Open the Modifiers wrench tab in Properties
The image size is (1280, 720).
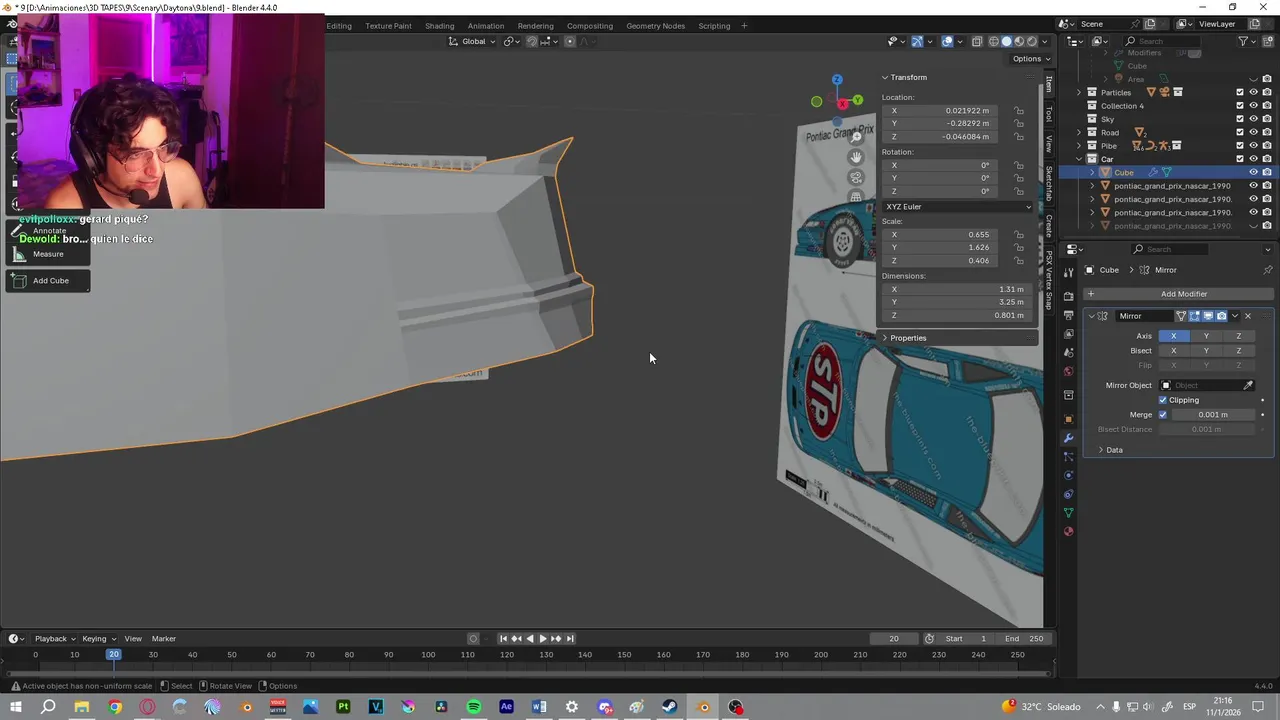(1068, 437)
